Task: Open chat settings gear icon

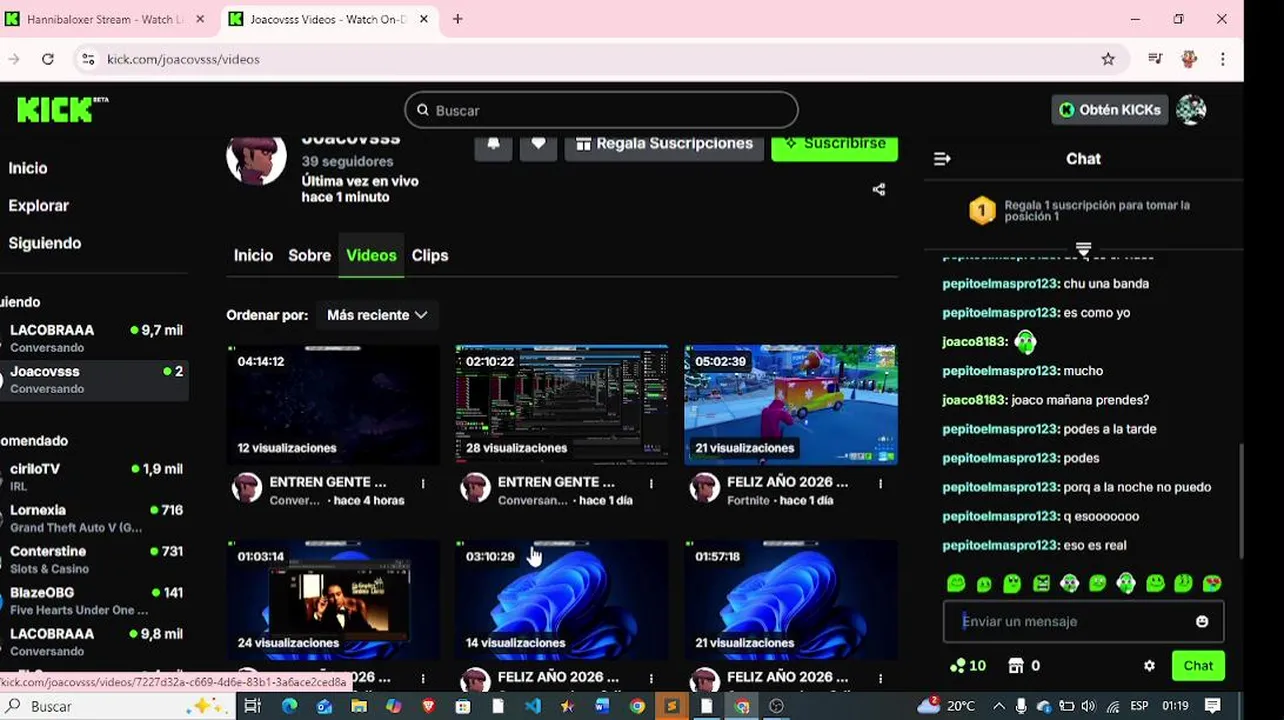Action: tap(1149, 666)
